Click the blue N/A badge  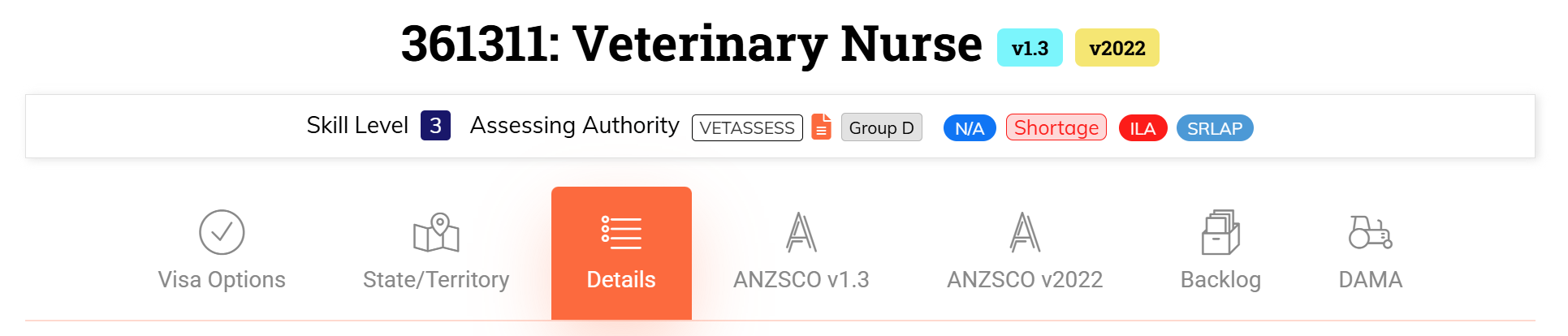970,128
